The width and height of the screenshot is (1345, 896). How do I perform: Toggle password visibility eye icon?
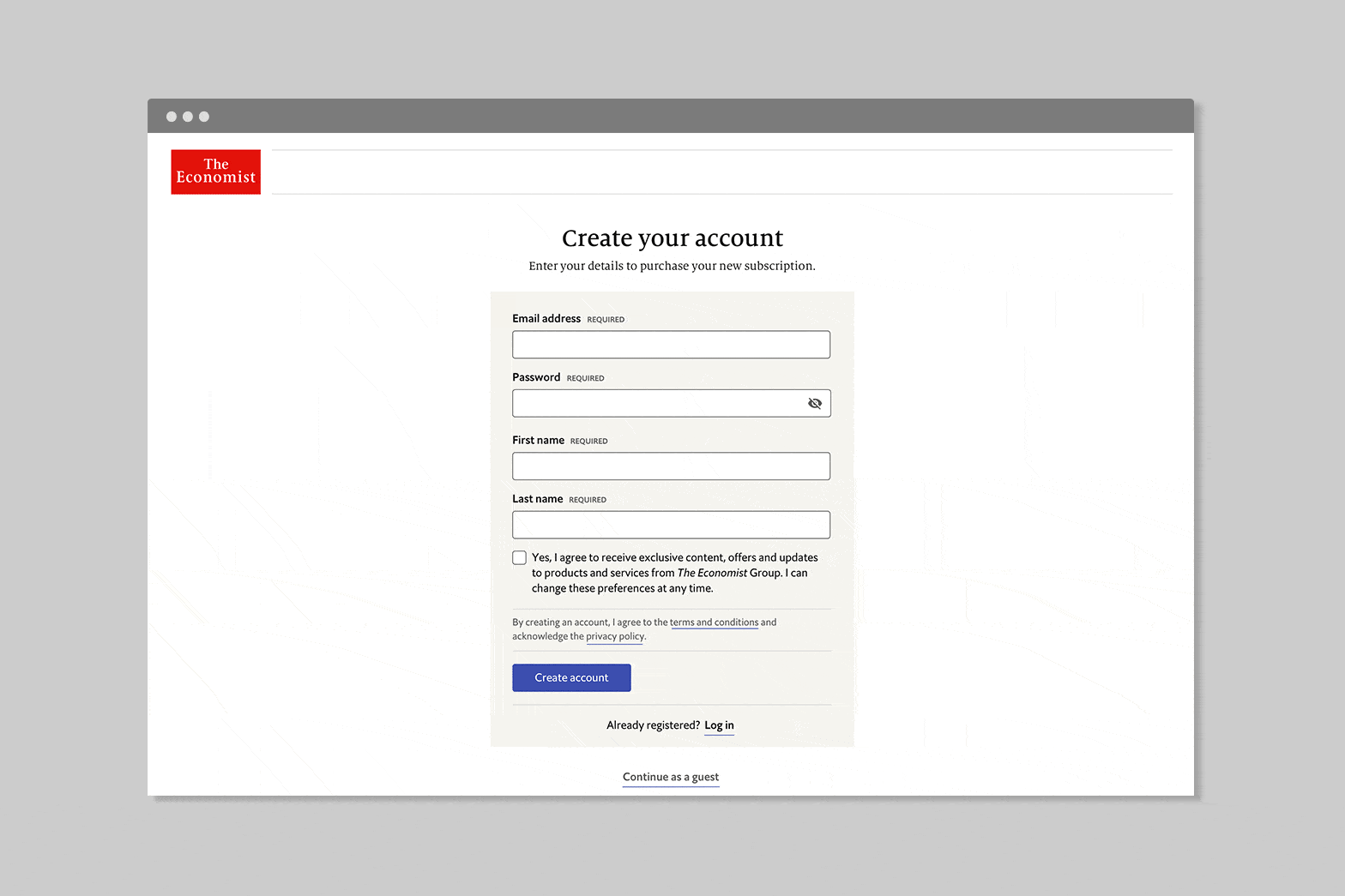[x=814, y=403]
